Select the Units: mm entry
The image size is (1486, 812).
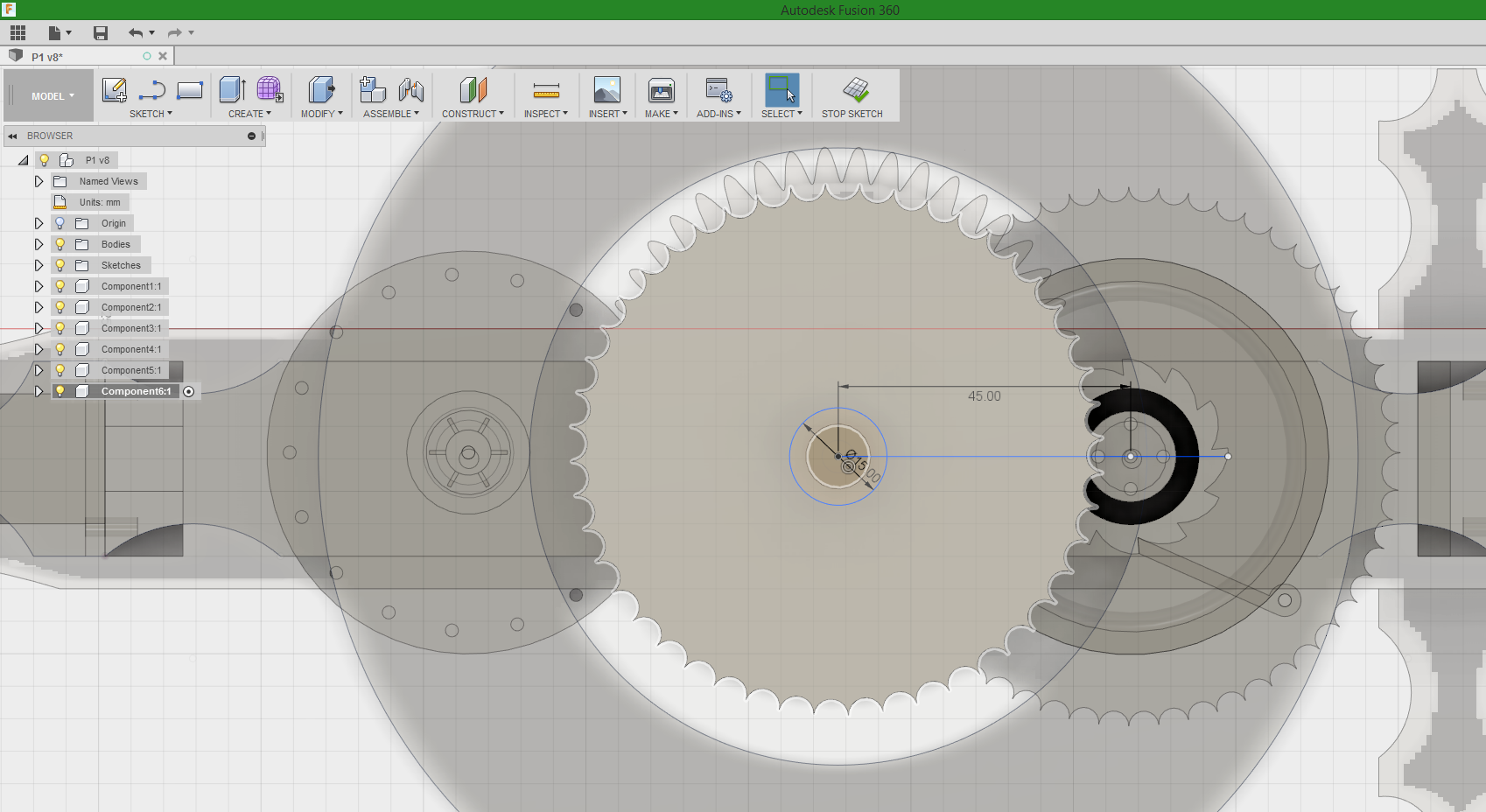[100, 202]
